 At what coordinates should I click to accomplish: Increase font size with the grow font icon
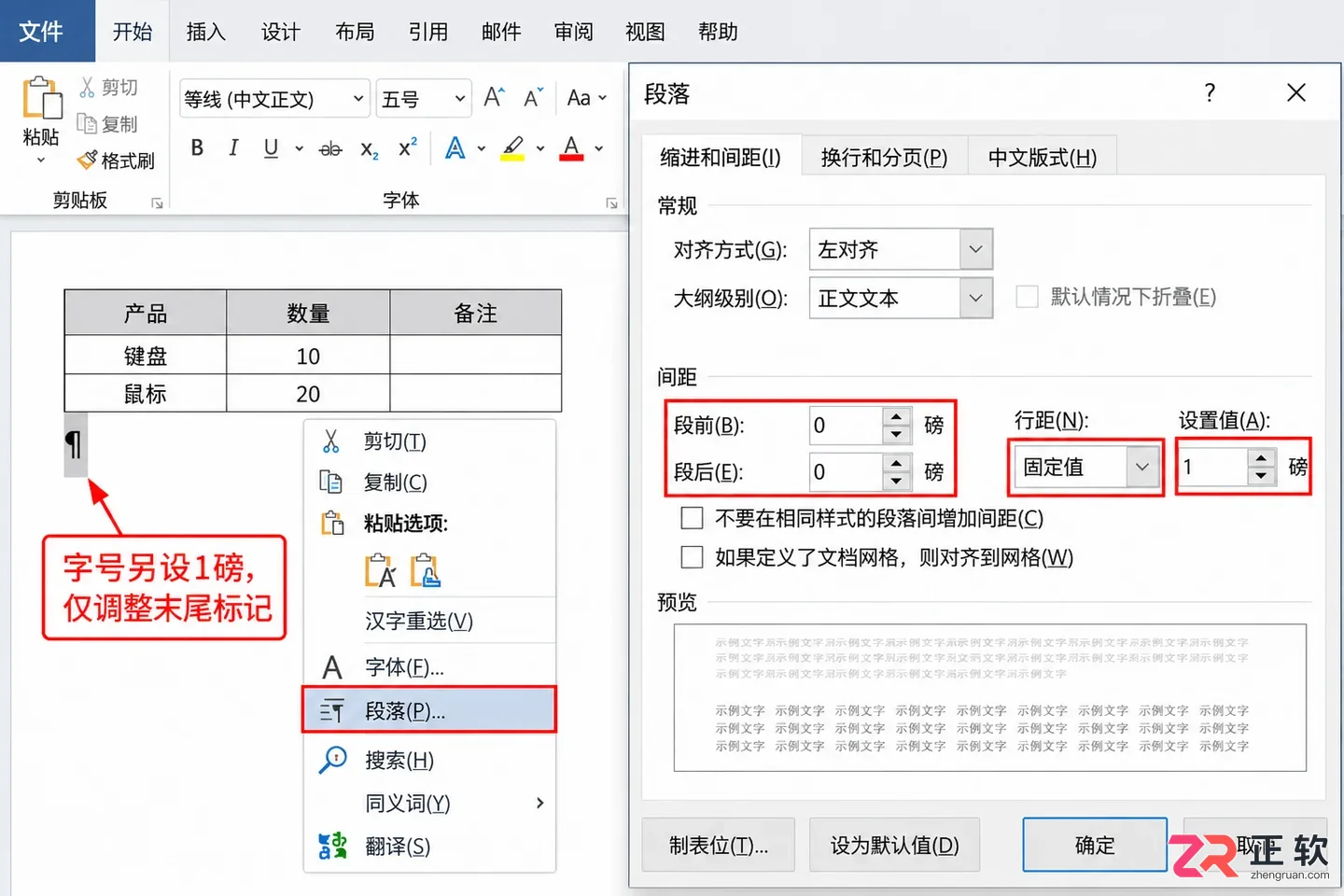[494, 97]
